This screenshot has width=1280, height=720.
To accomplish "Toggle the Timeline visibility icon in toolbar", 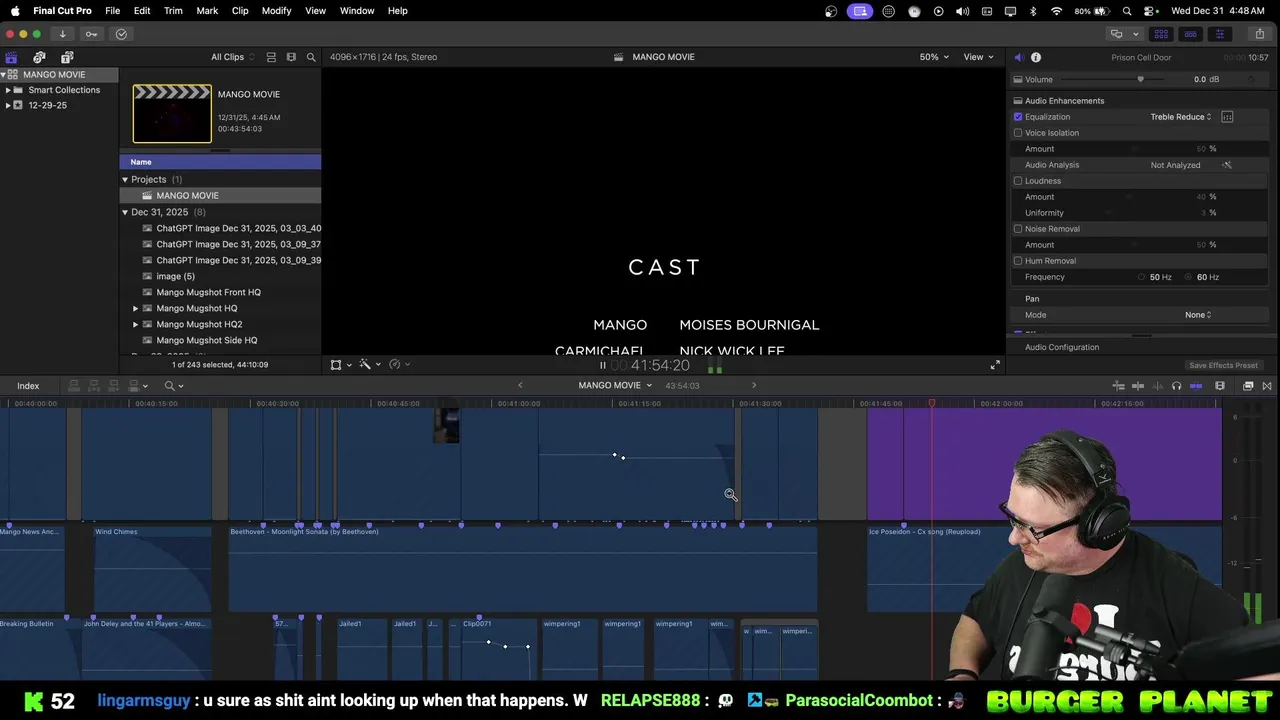I will pos(1190,34).
